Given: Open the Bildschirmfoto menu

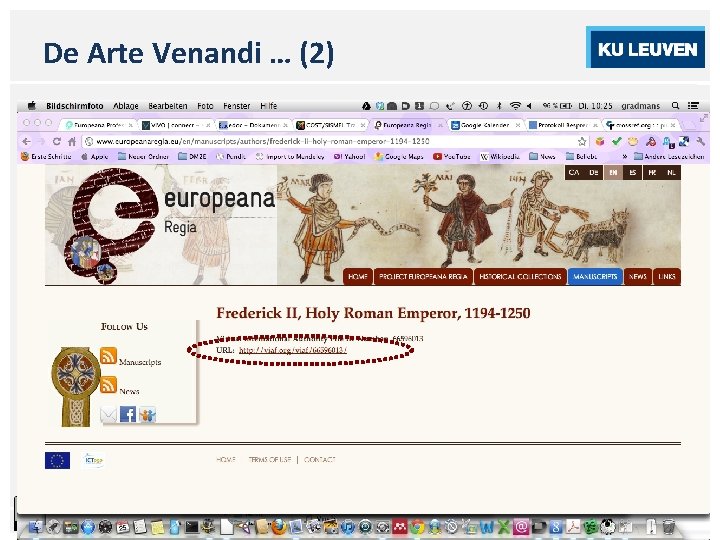Looking at the screenshot, I should (x=74, y=106).
